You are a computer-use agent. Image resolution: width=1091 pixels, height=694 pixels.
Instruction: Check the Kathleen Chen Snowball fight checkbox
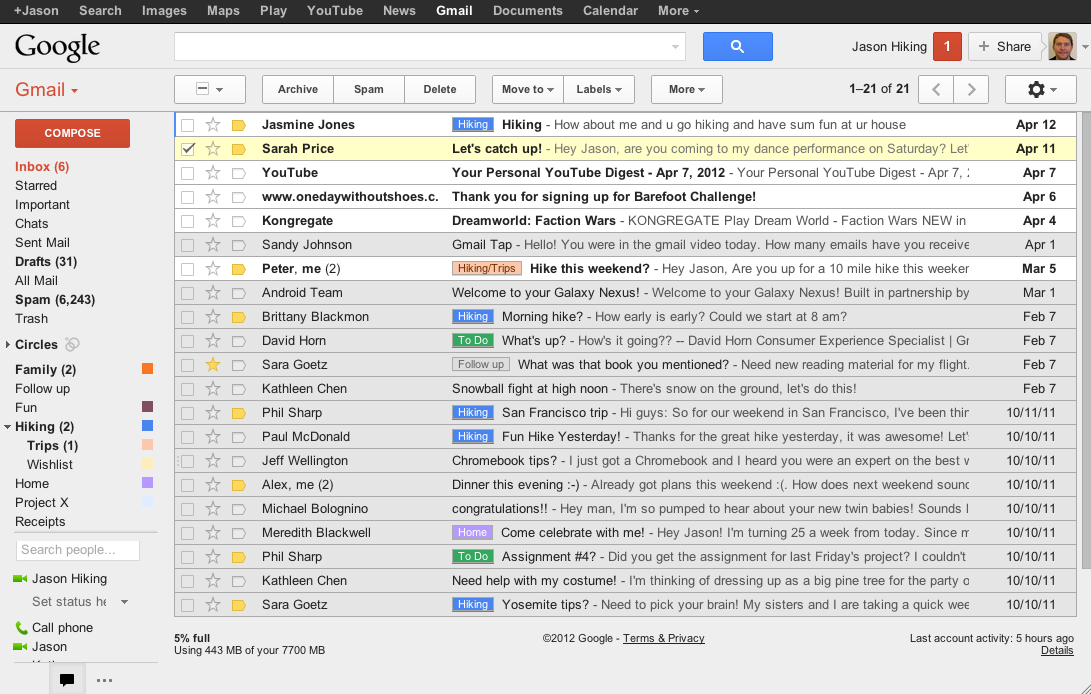[x=188, y=389]
